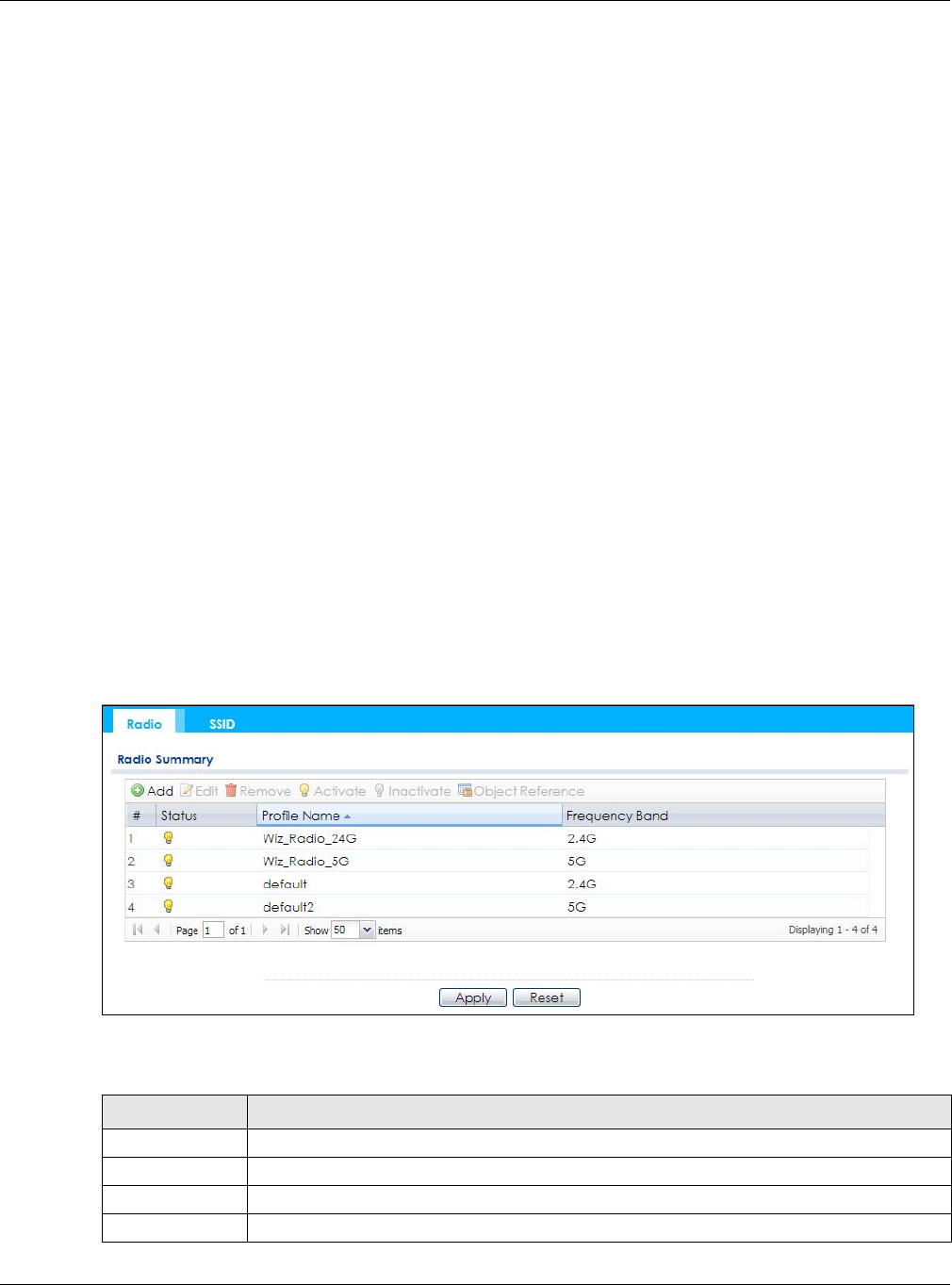Click status bulb of default row
Viewport: 952px width, 1285px height.
pyautogui.click(x=168, y=882)
